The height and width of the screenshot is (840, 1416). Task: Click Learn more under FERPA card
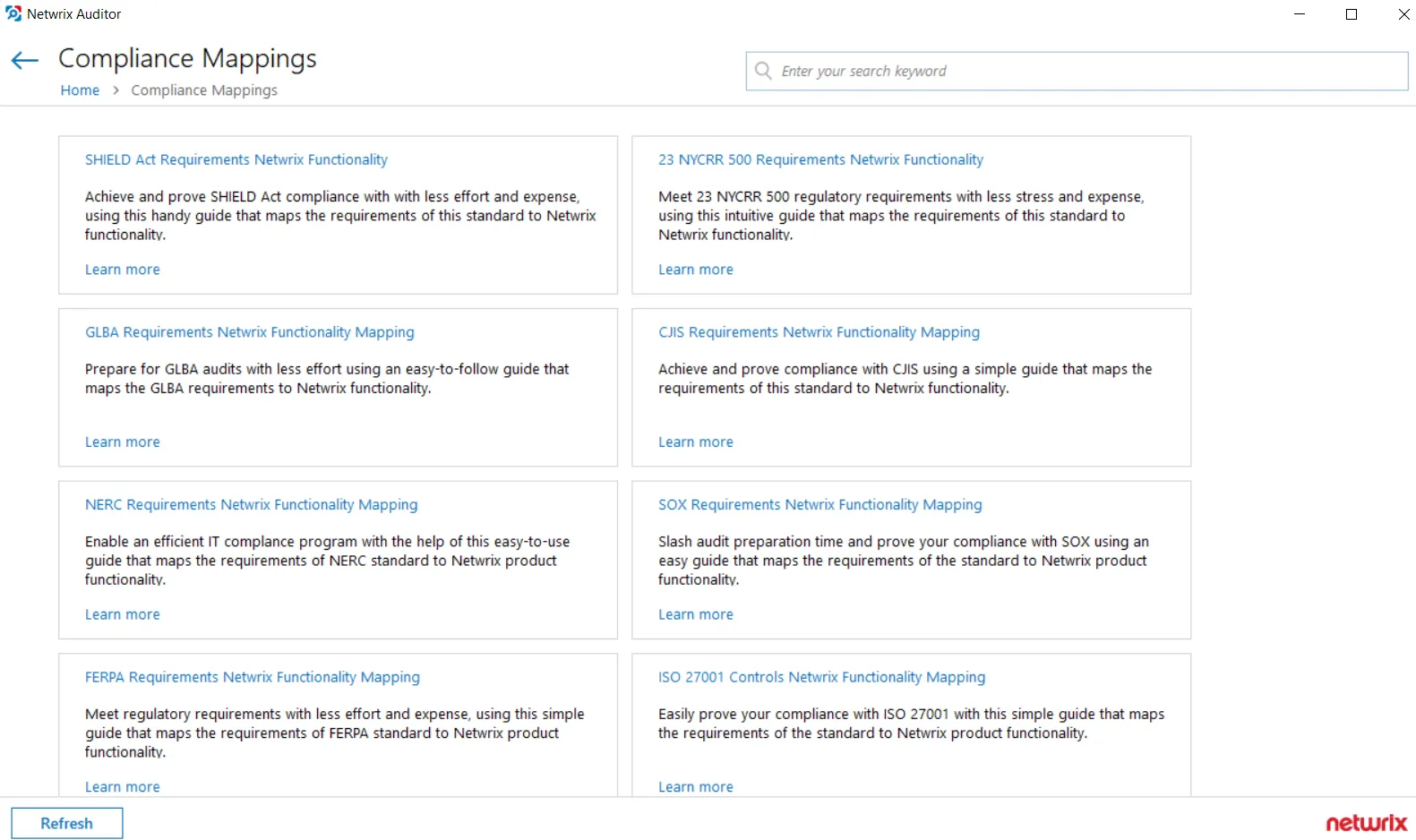(123, 787)
